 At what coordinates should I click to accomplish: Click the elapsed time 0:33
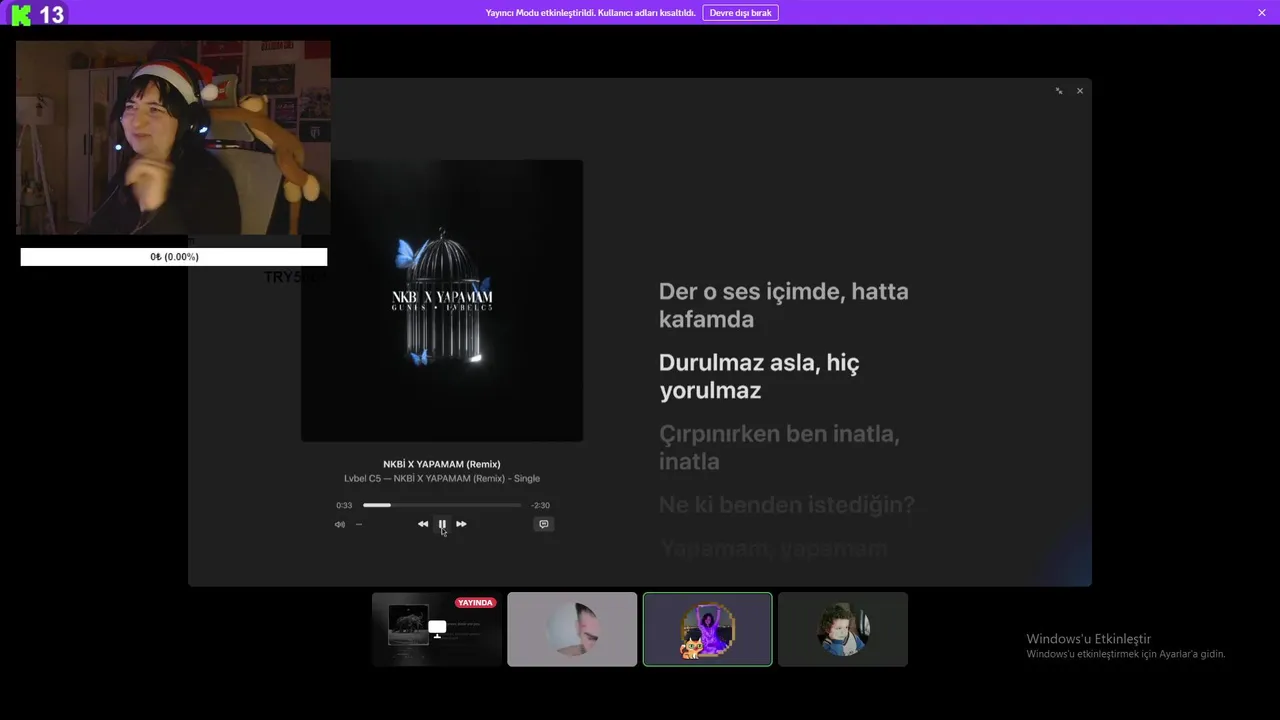(x=344, y=505)
